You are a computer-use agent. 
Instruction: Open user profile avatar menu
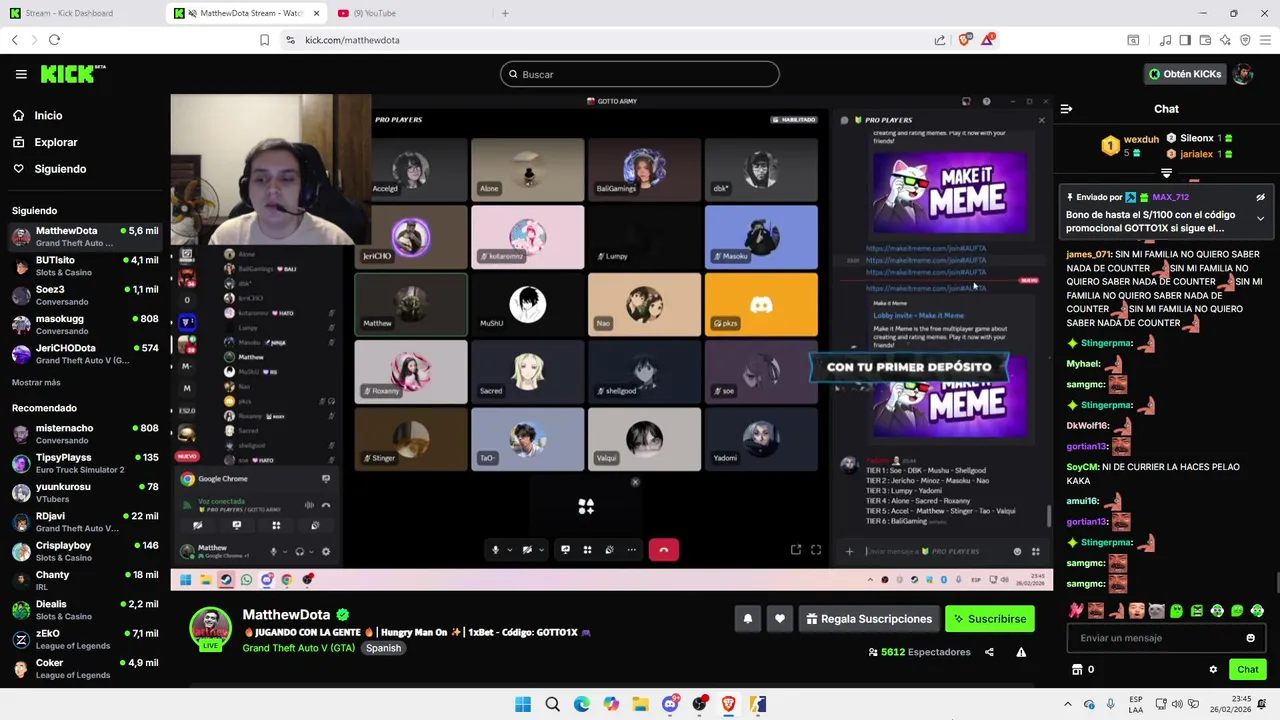coord(1243,74)
